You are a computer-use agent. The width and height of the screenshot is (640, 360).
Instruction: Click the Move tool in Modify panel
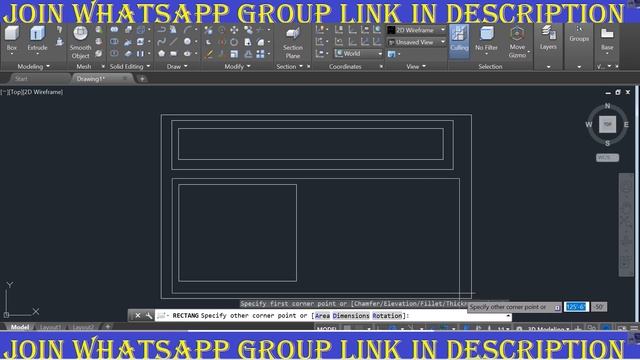point(234,30)
